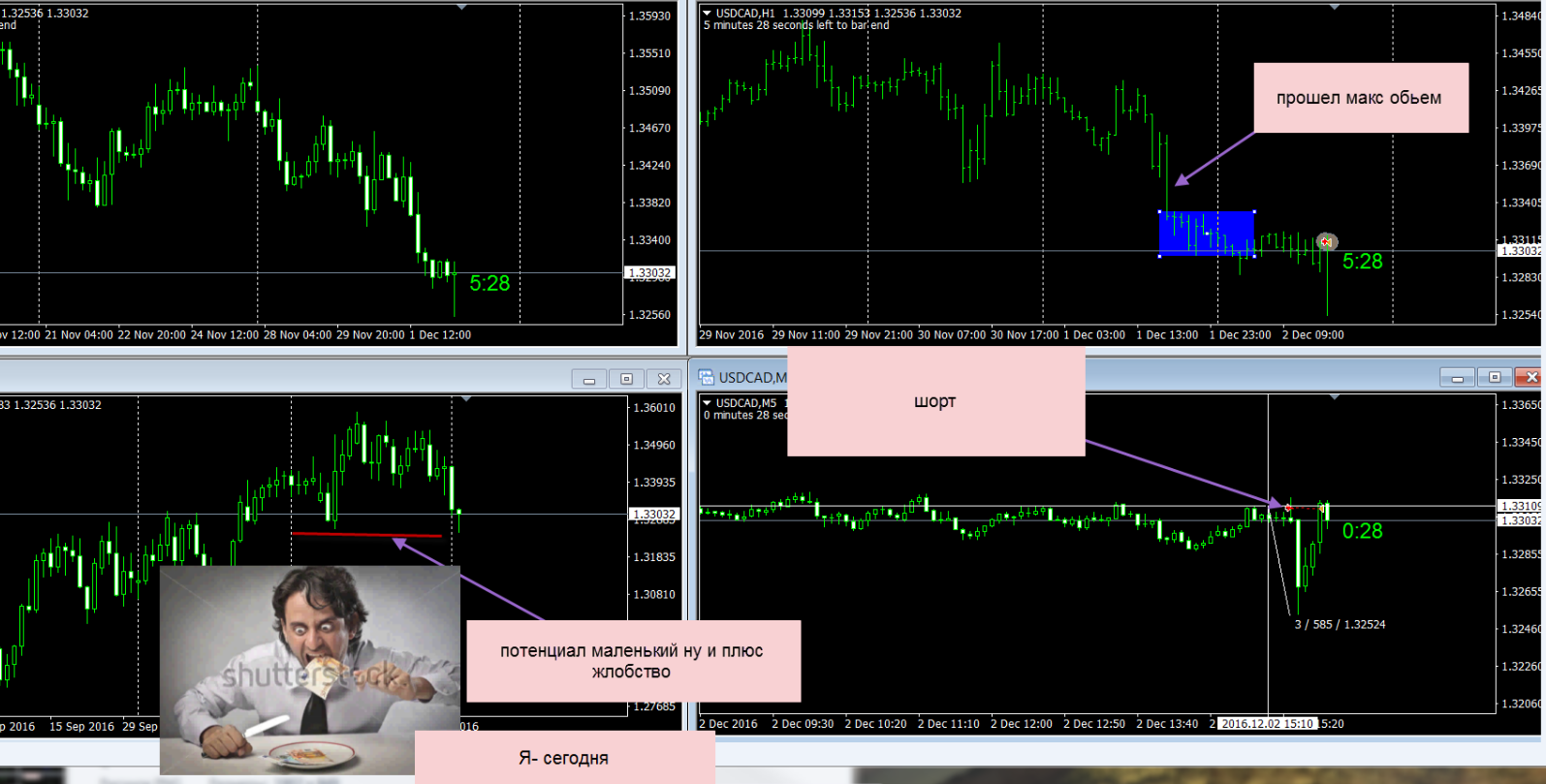The height and width of the screenshot is (784, 1546).
Task: Click the 1.36010 price on the bottom-left chart
Action: pyautogui.click(x=654, y=408)
